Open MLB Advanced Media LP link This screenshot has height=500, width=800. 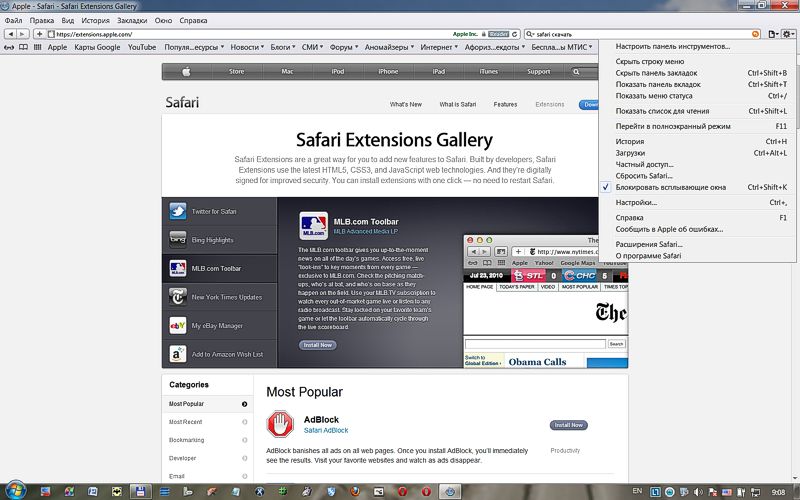(x=365, y=232)
